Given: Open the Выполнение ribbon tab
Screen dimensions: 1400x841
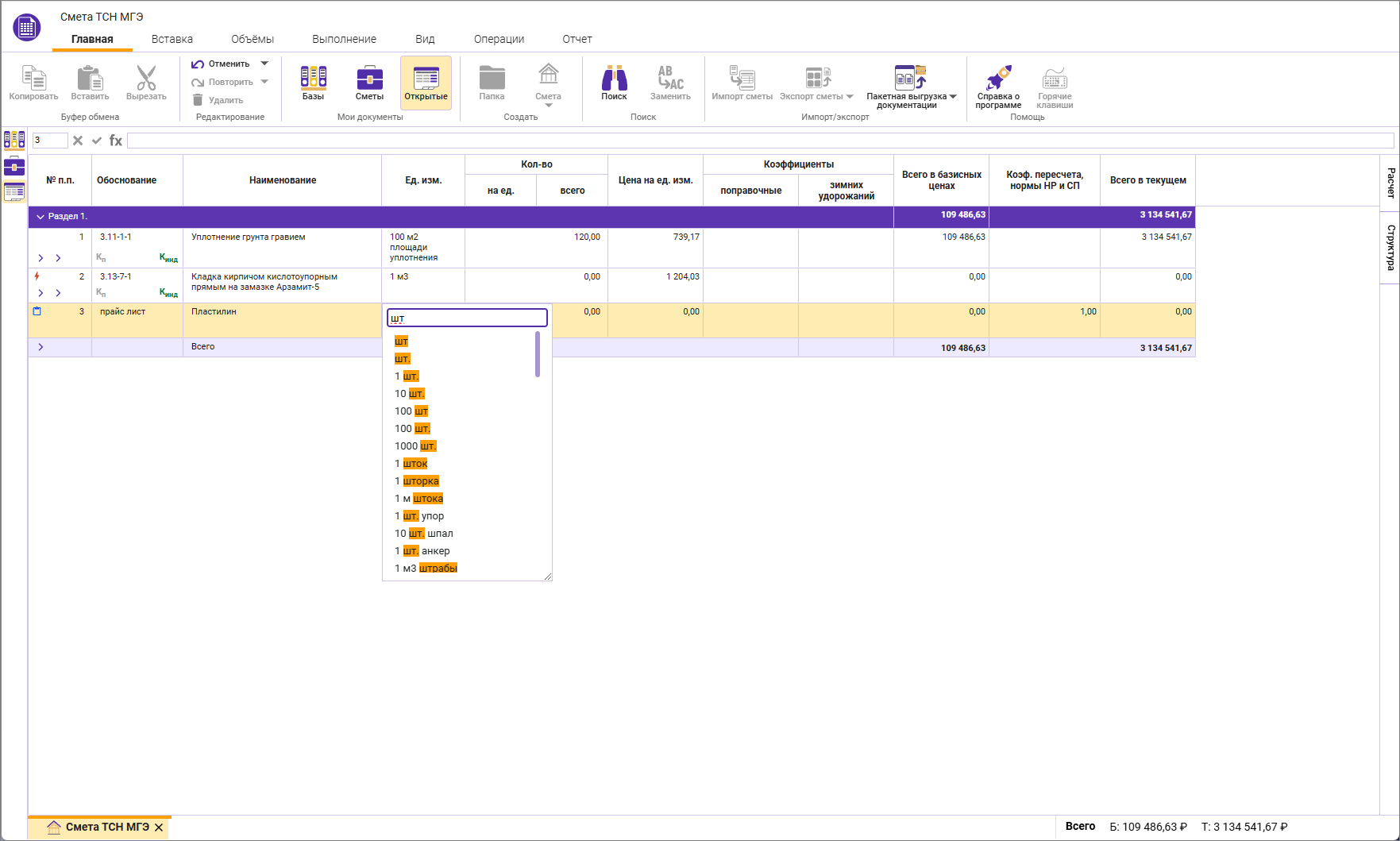Looking at the screenshot, I should [344, 39].
